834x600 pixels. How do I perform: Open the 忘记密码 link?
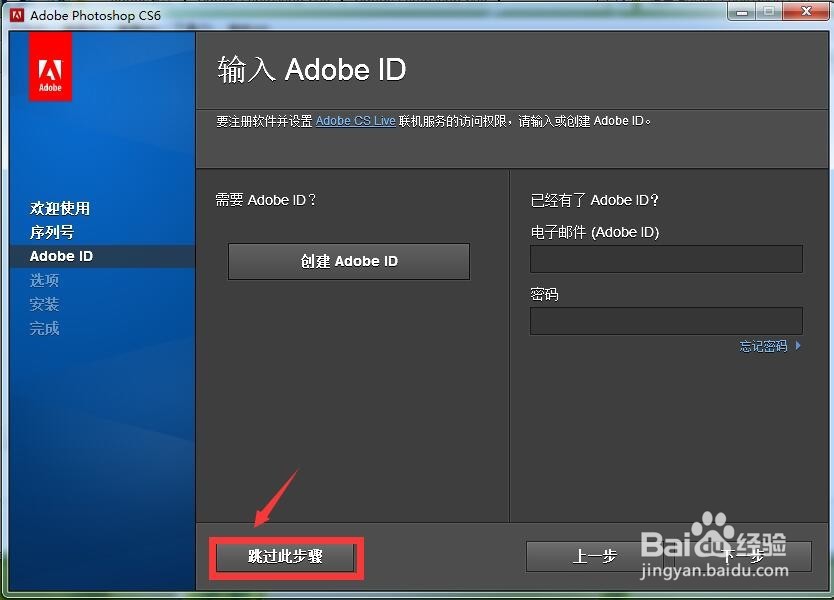coord(763,346)
